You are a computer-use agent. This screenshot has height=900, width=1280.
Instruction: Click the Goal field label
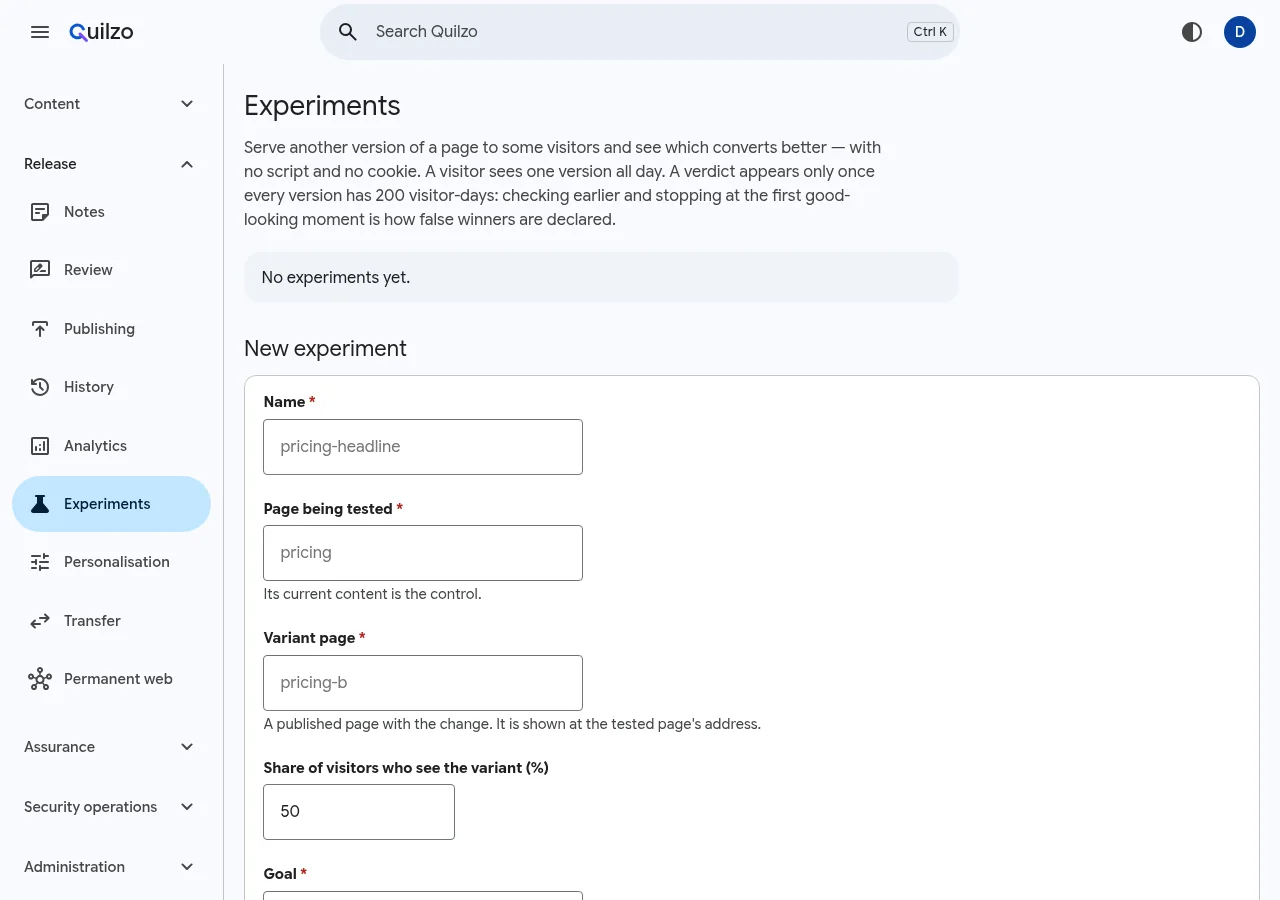[285, 874]
